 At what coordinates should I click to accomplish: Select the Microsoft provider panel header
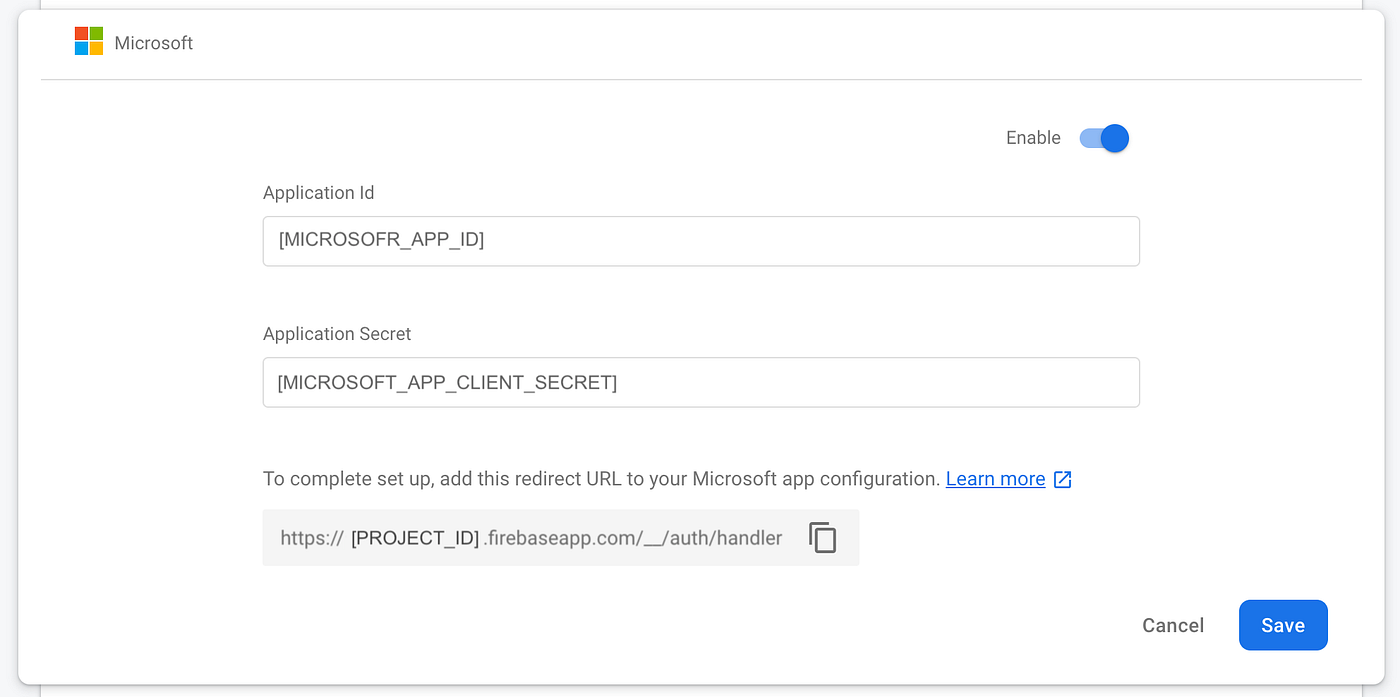[700, 42]
